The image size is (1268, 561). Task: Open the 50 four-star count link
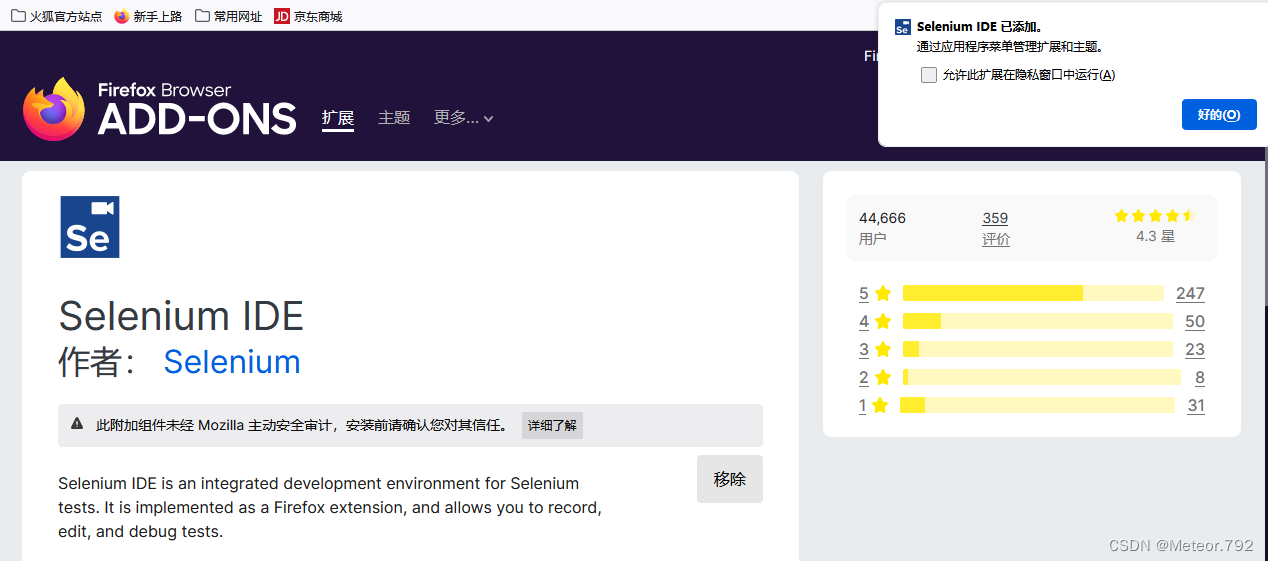tap(1195, 321)
